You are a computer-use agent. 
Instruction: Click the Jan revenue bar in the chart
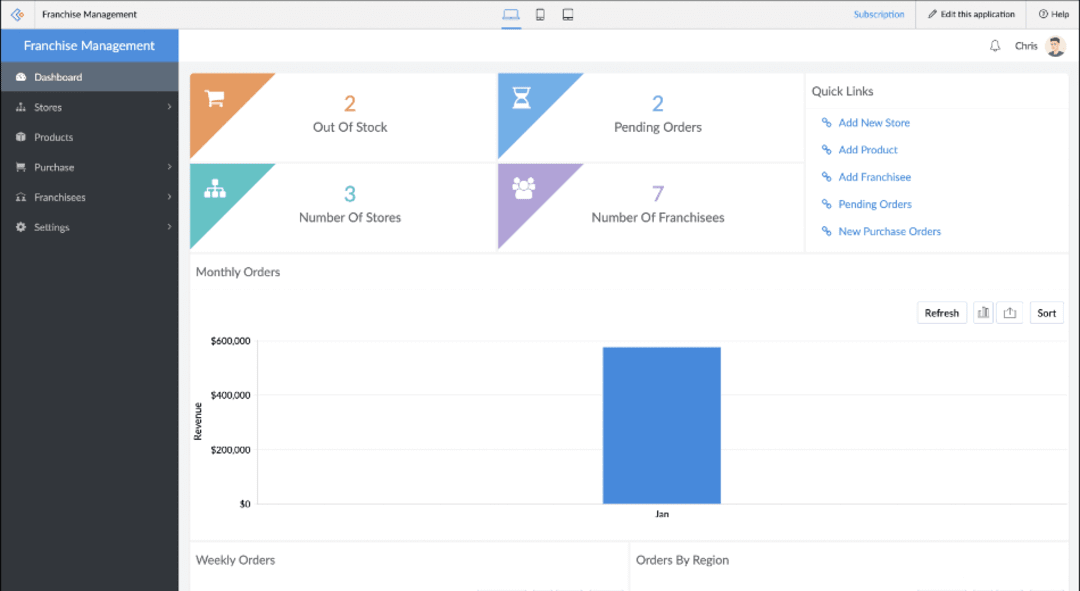coord(661,424)
